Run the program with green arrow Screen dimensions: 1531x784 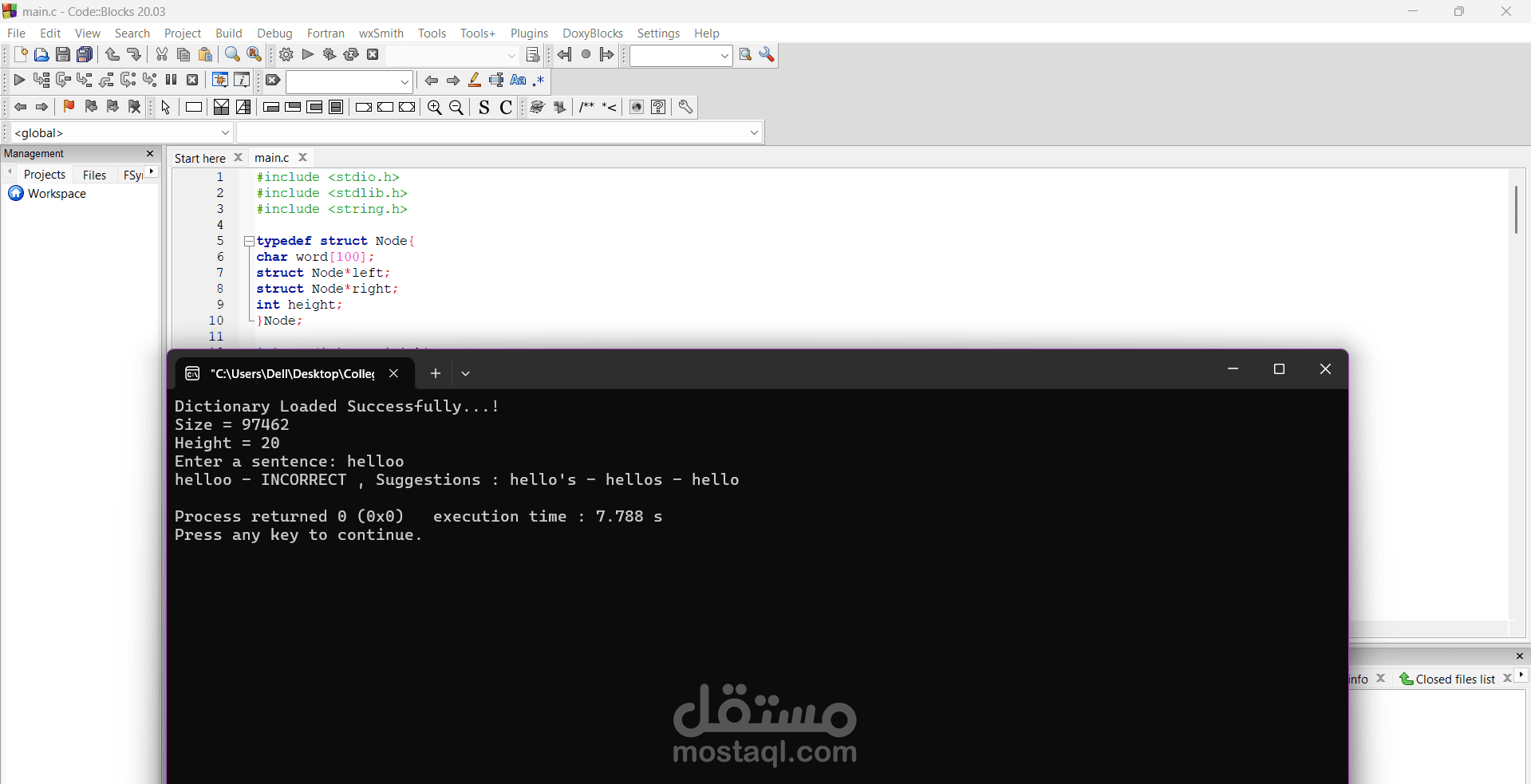(308, 55)
